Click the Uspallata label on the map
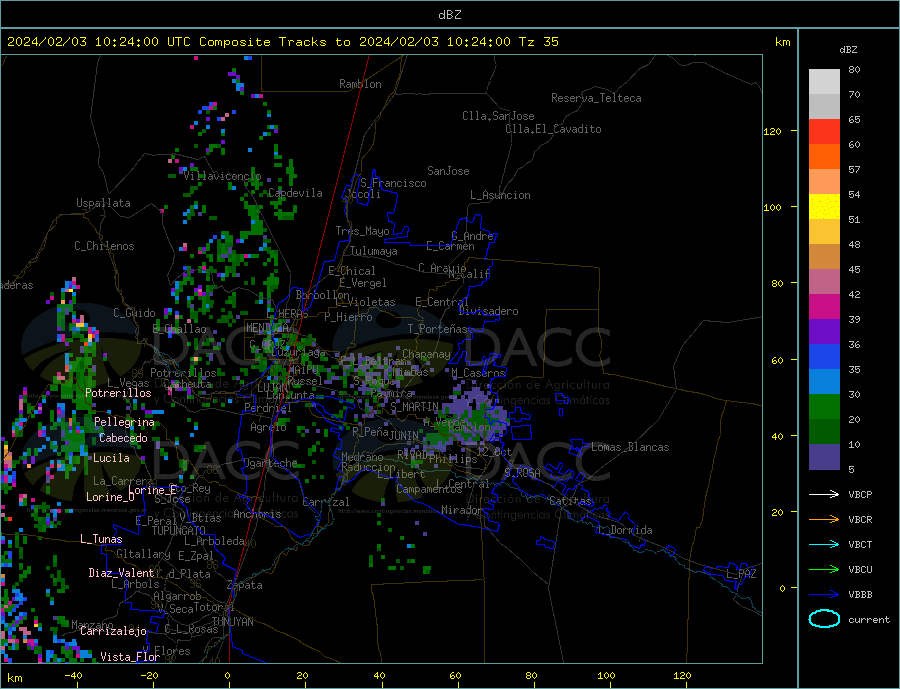This screenshot has height=689, width=900. click(x=103, y=203)
